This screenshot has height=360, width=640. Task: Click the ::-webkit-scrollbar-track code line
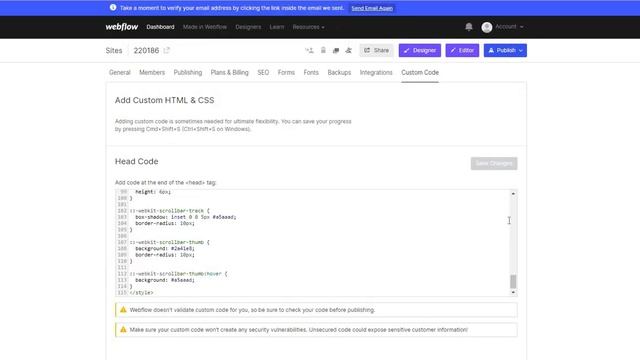tap(169, 211)
